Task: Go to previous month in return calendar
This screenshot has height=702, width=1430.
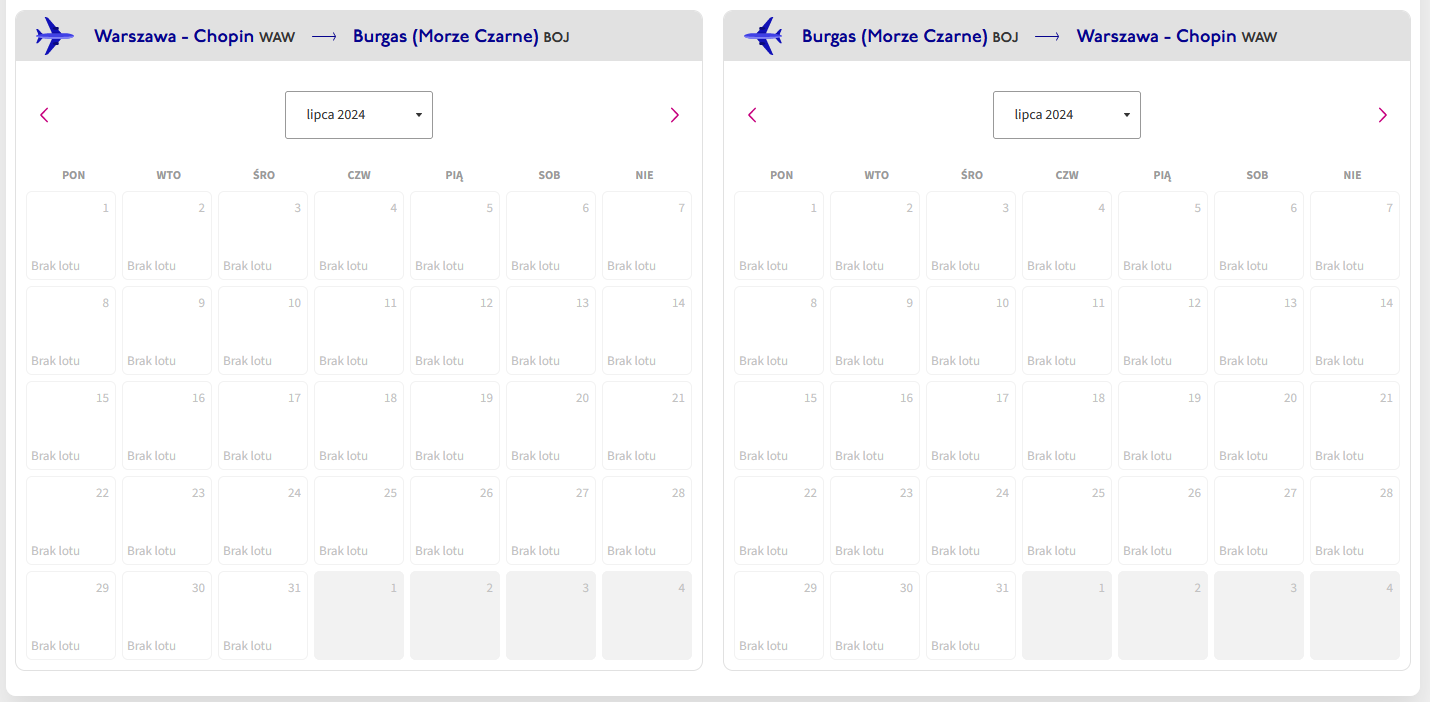Action: [752, 115]
